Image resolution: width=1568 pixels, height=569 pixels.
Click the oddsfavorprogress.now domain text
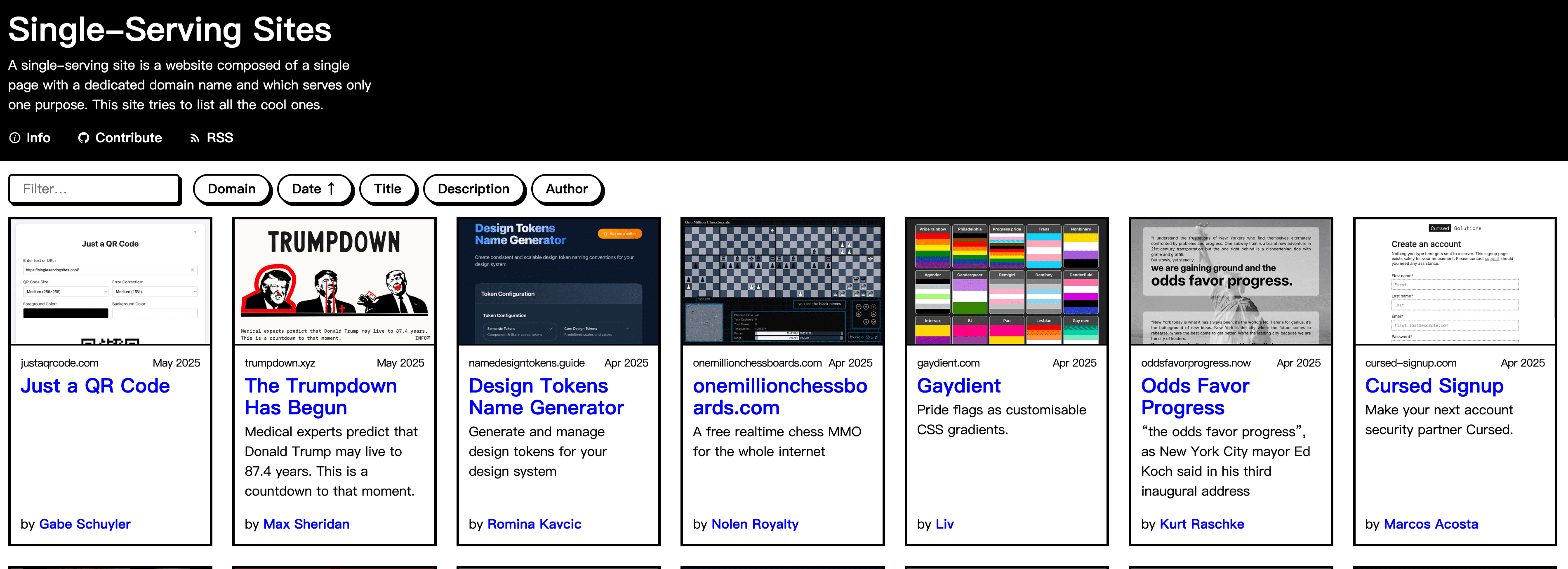tap(1196, 363)
